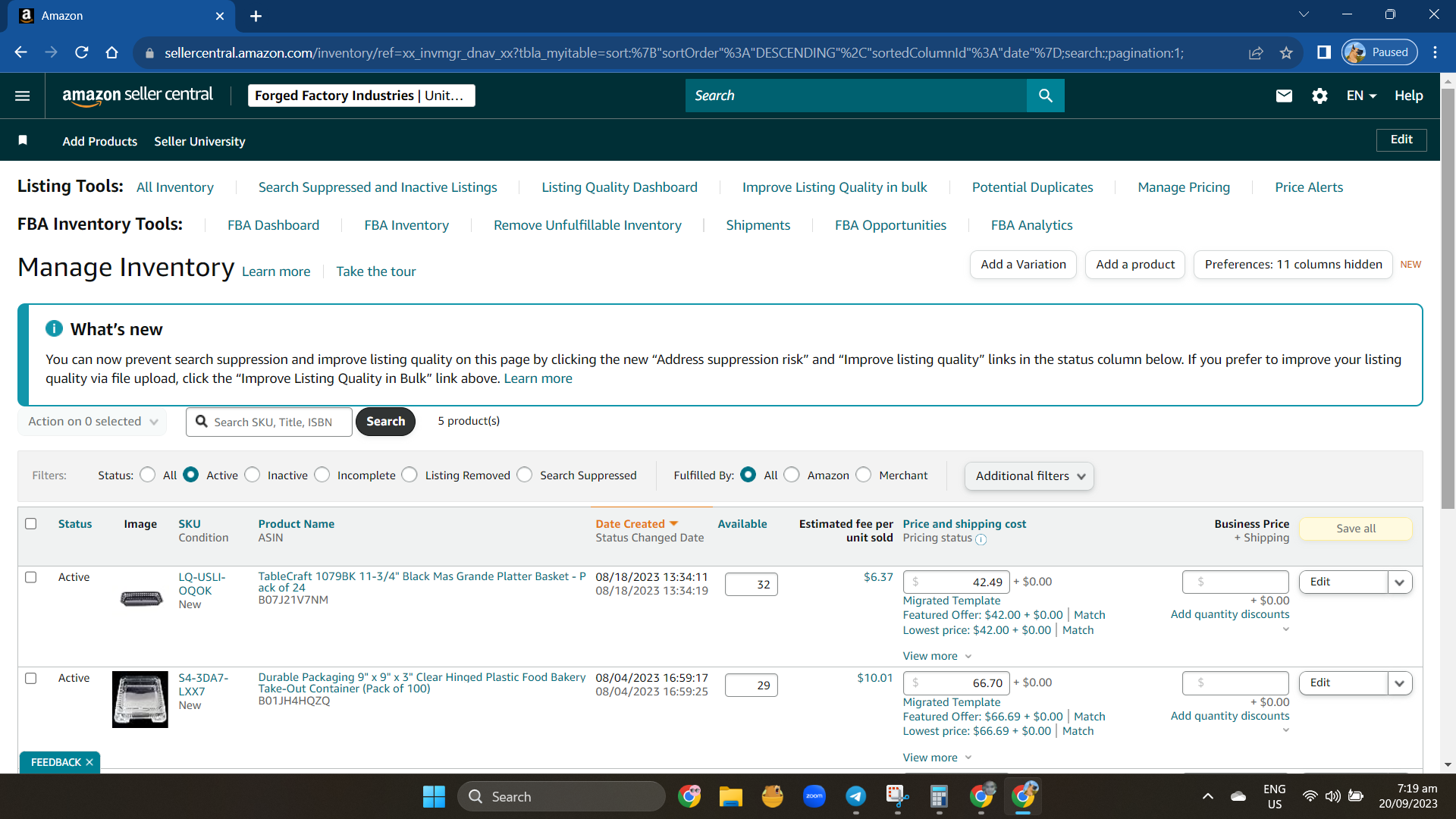Click the Save all button

[x=1356, y=529]
